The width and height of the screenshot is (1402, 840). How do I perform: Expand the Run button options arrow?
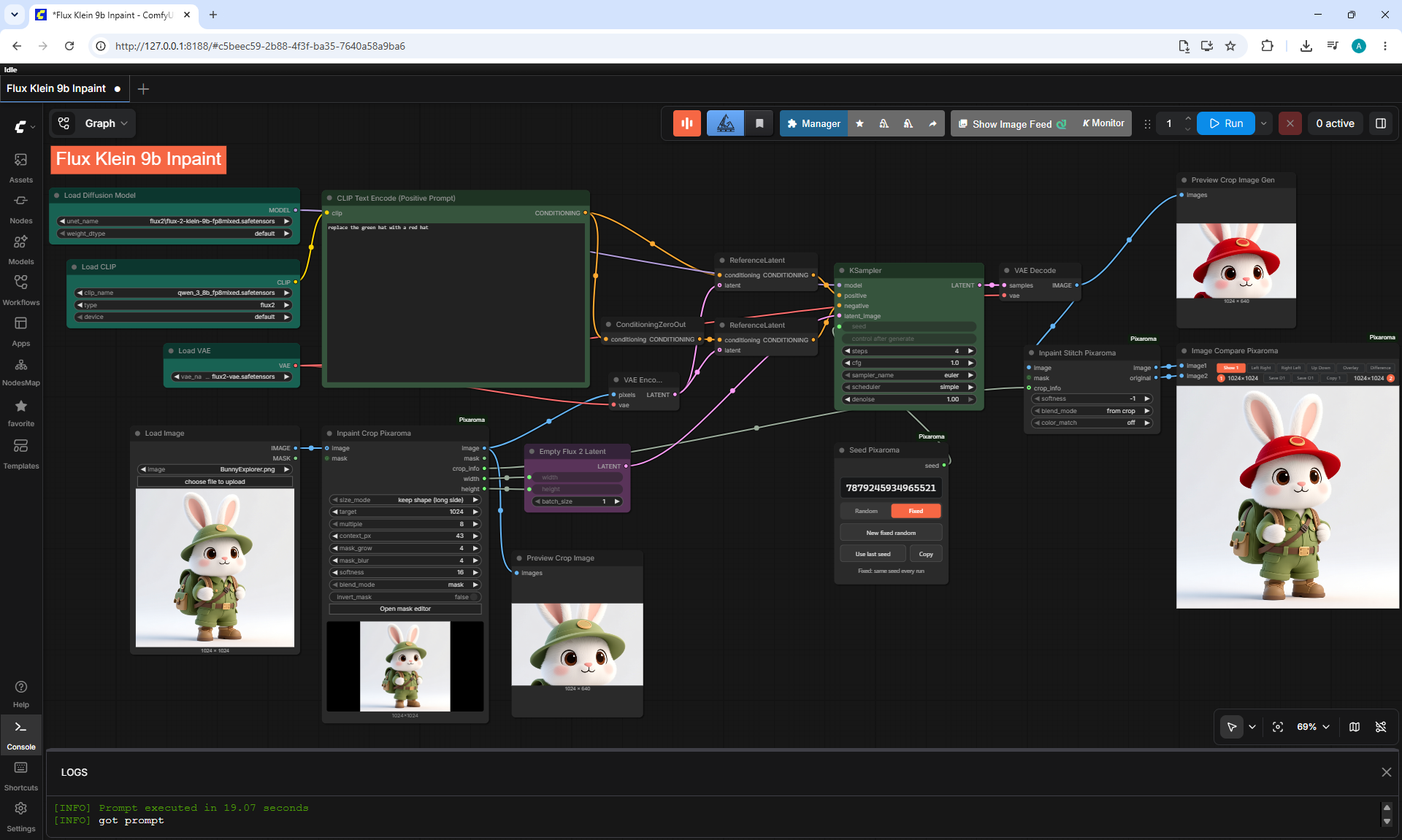point(1264,123)
